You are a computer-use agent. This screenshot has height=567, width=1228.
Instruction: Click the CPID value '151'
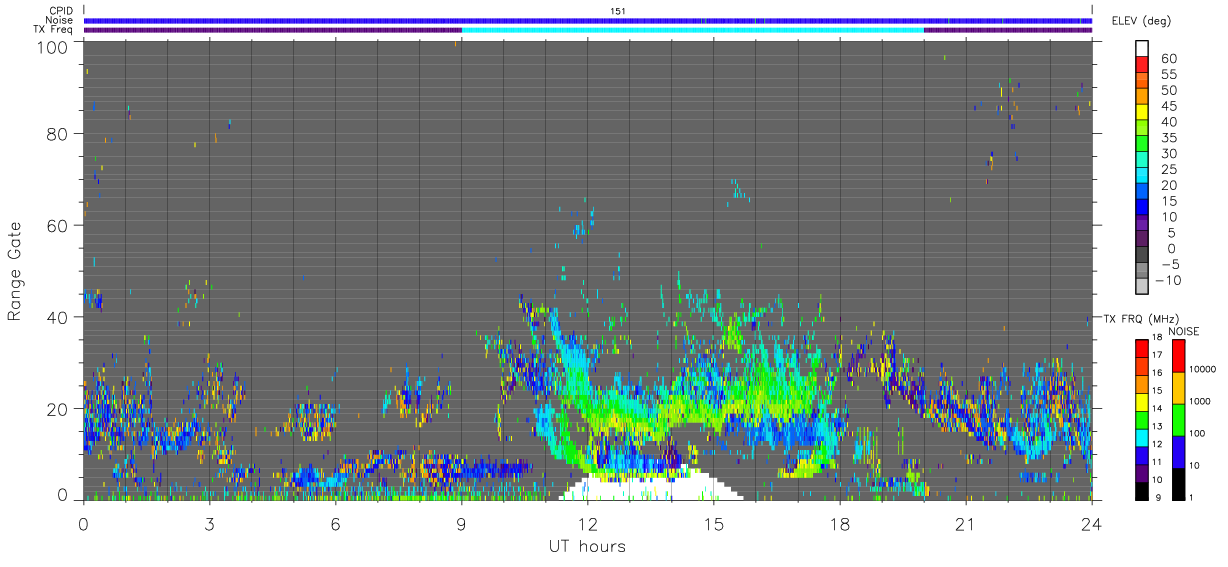617,11
